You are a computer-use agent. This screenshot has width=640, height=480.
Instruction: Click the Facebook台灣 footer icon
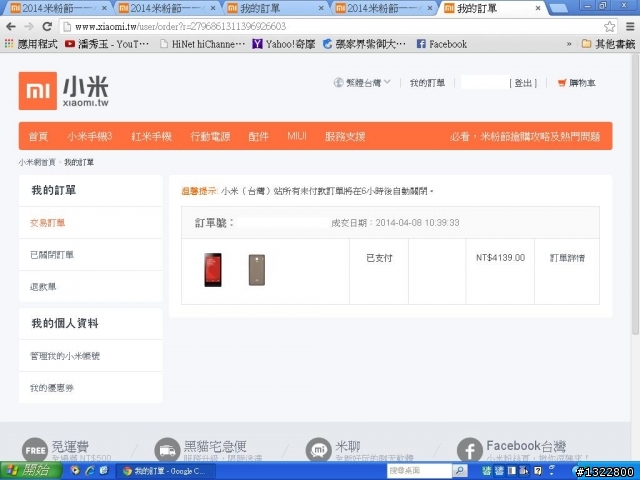point(470,450)
